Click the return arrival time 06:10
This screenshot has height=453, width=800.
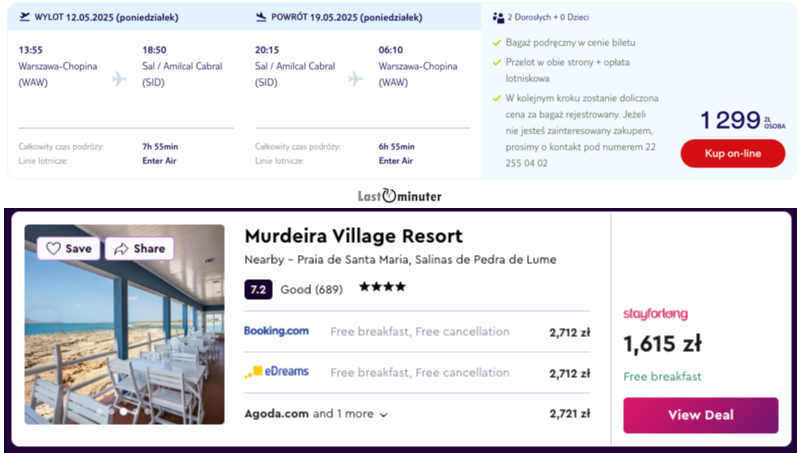[391, 50]
